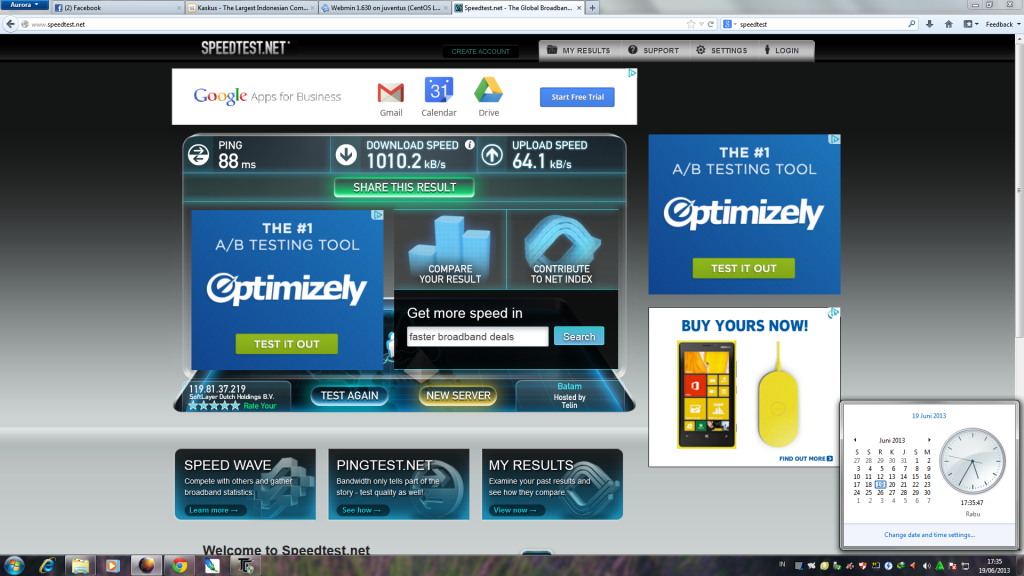Bookmark this page with the star icon
Image resolution: width=1024 pixels, height=576 pixels.
pos(691,24)
